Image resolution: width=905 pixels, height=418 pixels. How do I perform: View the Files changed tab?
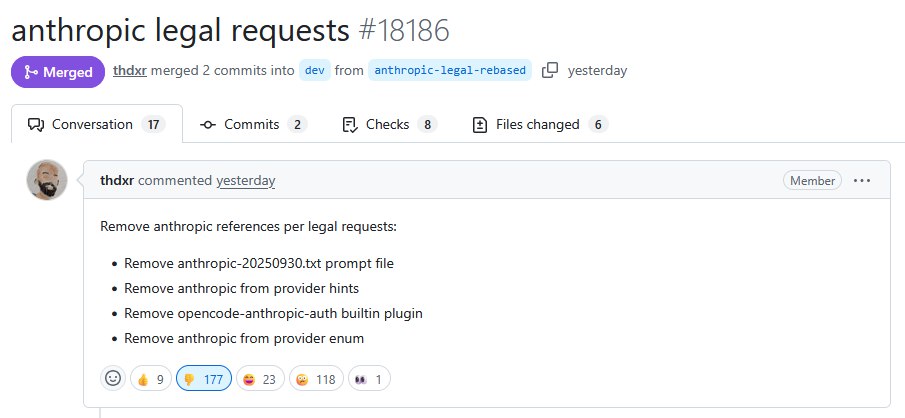tap(538, 125)
